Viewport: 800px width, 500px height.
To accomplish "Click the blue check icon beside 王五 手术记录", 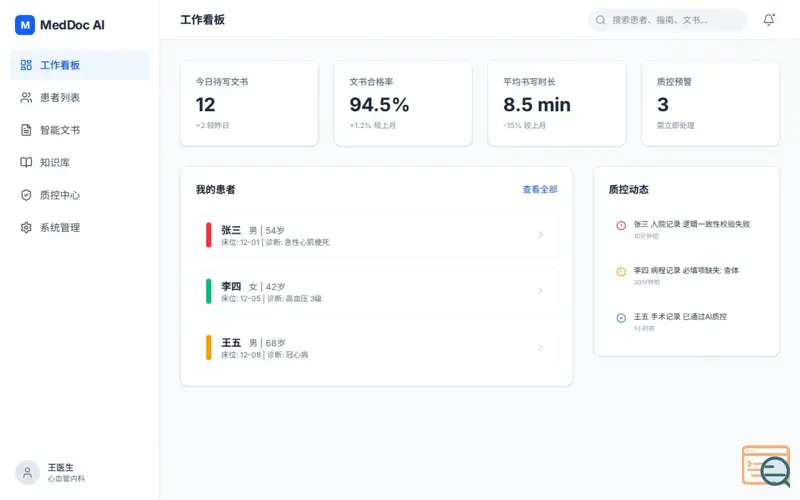I will [x=621, y=318].
